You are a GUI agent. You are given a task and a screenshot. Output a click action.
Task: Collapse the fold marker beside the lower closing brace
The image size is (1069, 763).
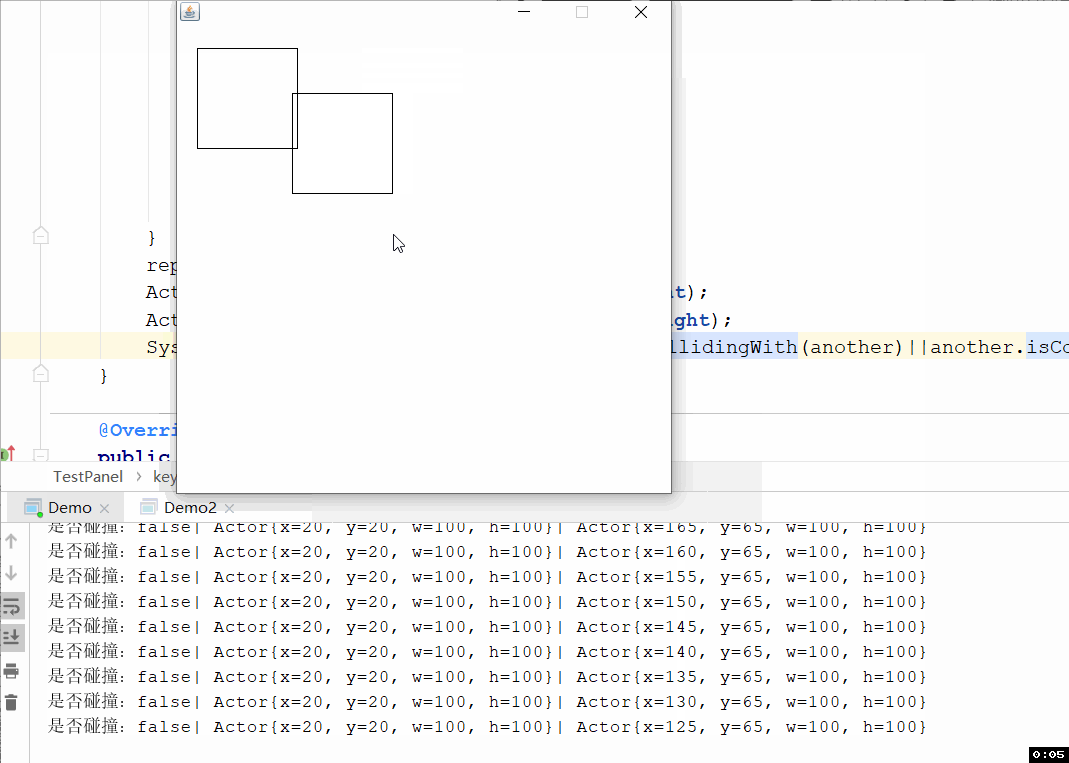pyautogui.click(x=41, y=373)
